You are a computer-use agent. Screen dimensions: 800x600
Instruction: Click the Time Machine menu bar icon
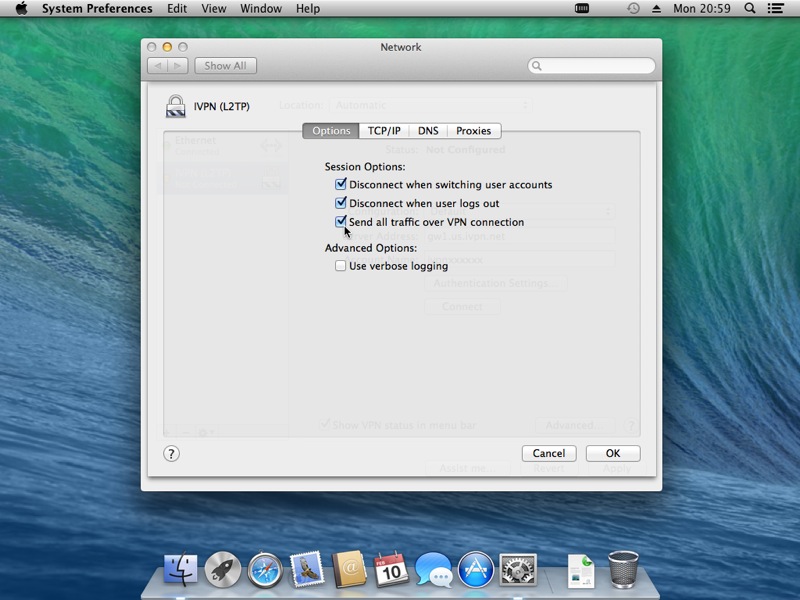pos(633,8)
